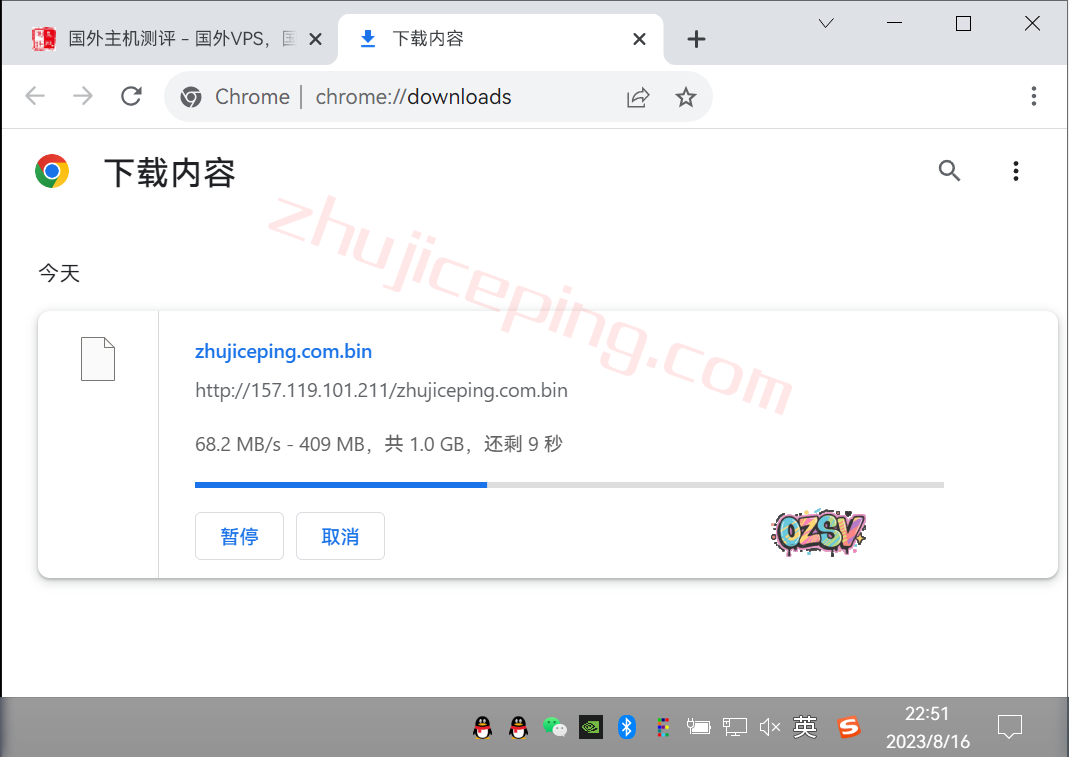Image resolution: width=1069 pixels, height=757 pixels.
Task: Open the NVIDIA tray icon
Action: pos(591,727)
